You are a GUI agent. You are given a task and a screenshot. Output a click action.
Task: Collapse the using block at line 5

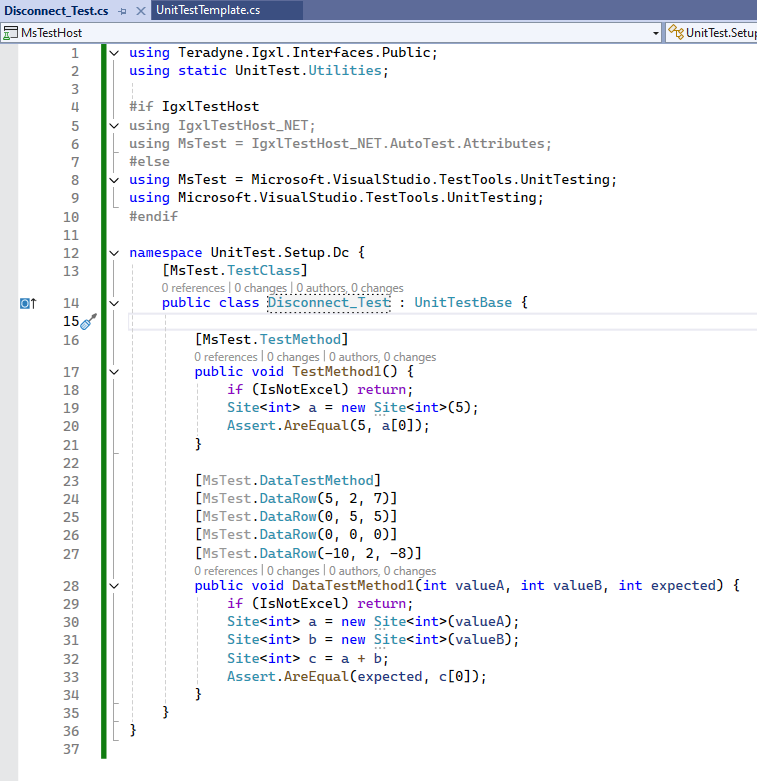[x=115, y=126]
